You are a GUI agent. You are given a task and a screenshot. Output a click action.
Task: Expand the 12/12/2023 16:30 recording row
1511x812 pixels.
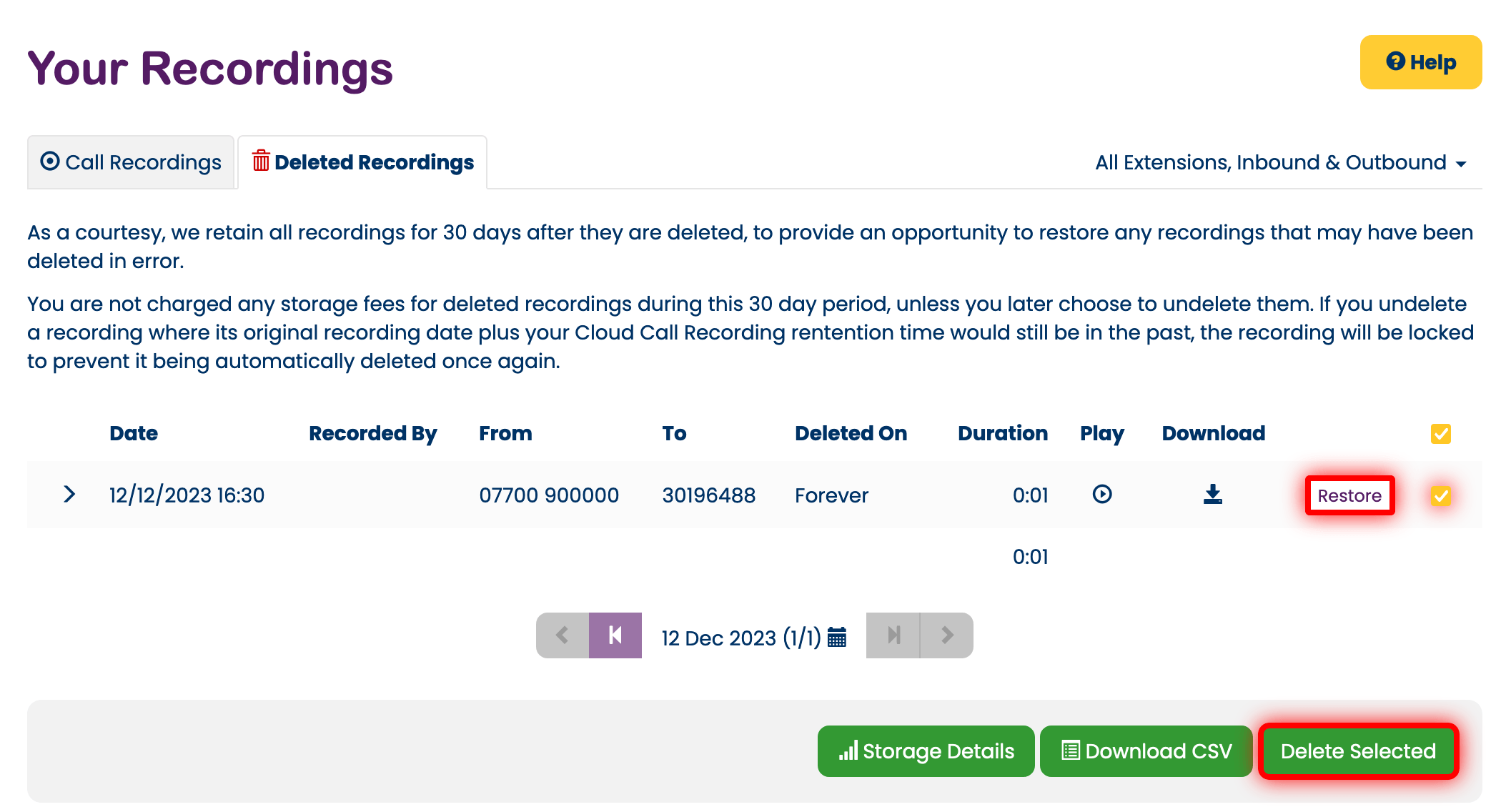coord(69,494)
